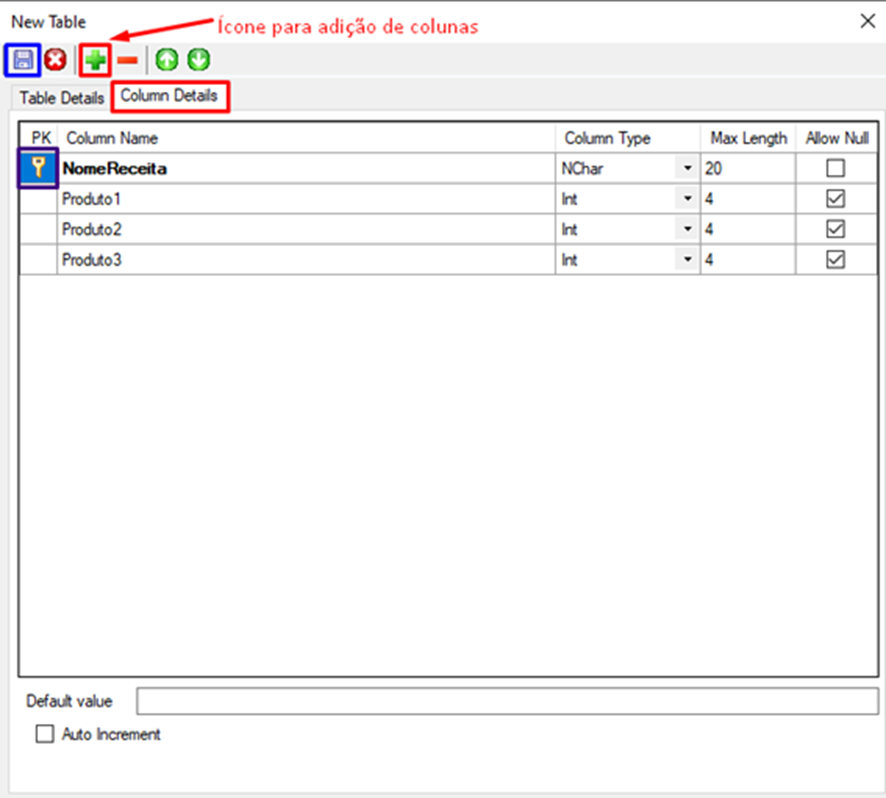The height and width of the screenshot is (798, 886).
Task: Remove column using red minus icon
Action: click(x=127, y=61)
